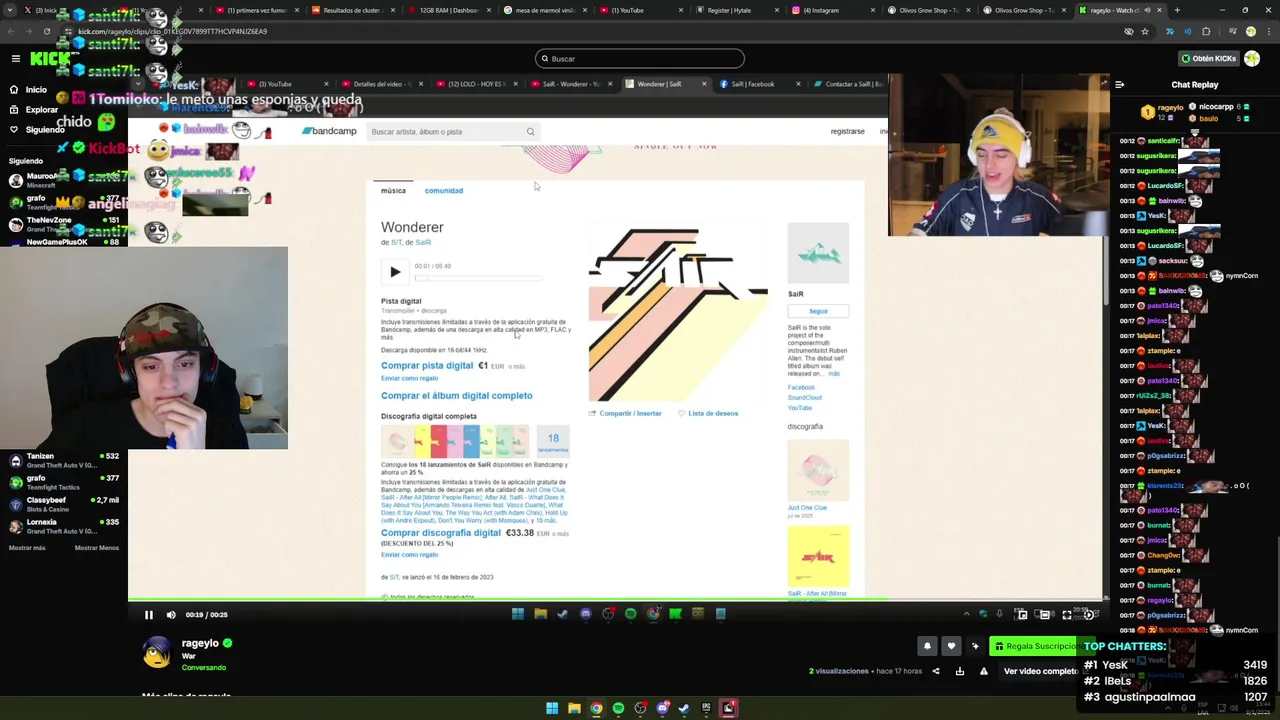The image size is (1280, 720).
Task: Mute the clip volume
Action: (171, 615)
